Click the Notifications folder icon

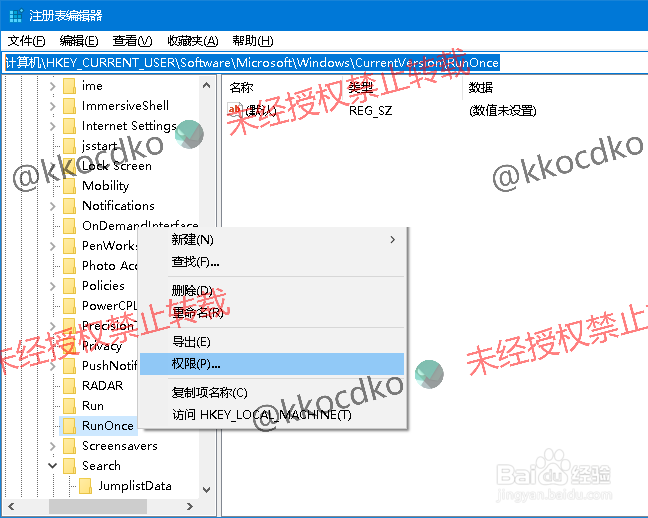click(x=69, y=206)
